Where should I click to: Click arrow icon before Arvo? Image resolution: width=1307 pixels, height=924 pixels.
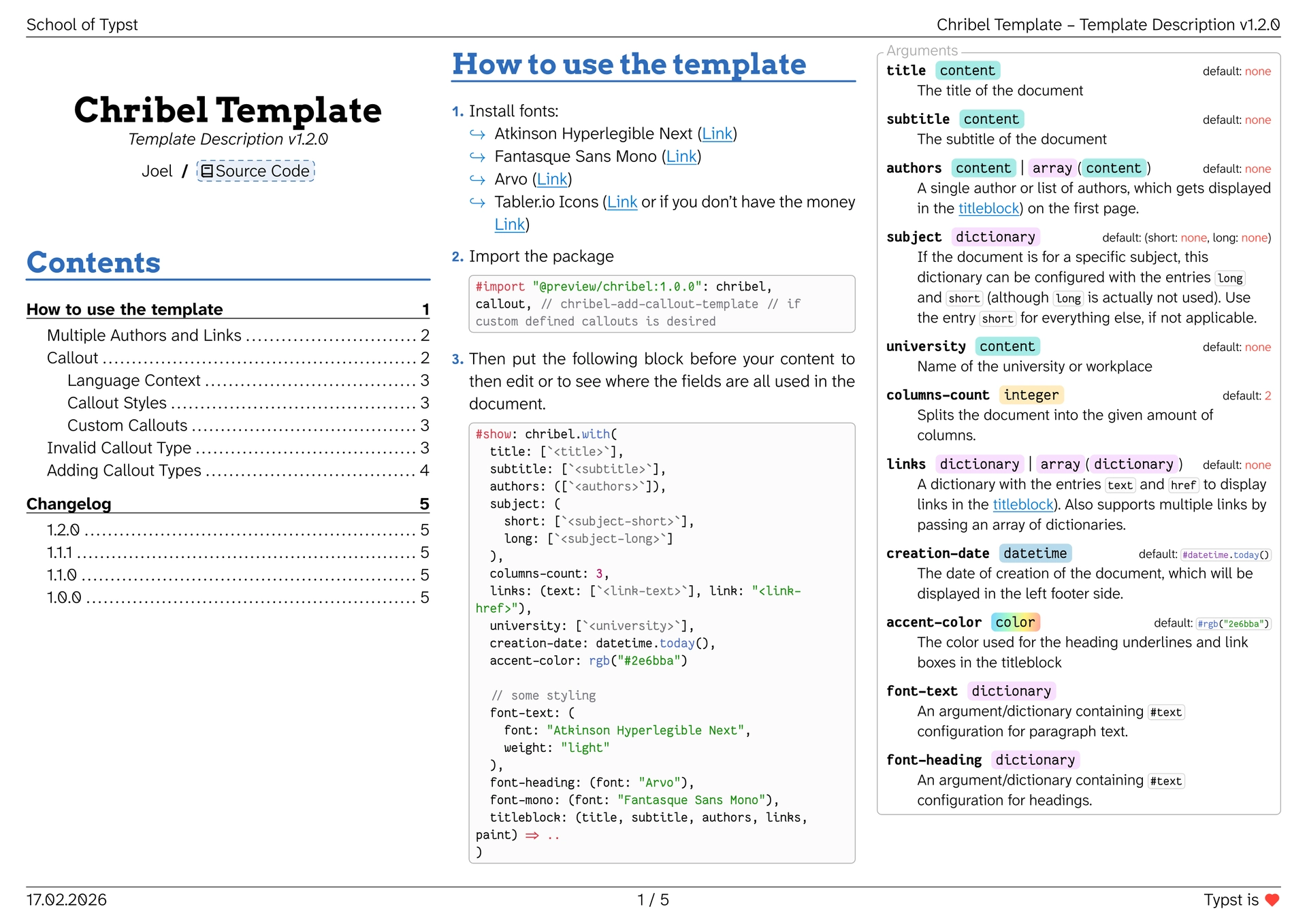477,180
